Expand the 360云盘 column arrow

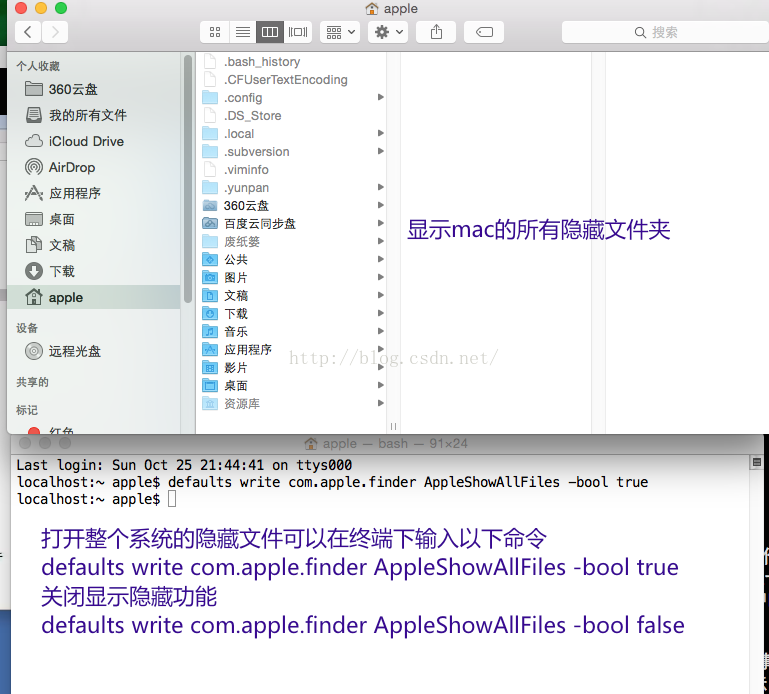point(380,205)
